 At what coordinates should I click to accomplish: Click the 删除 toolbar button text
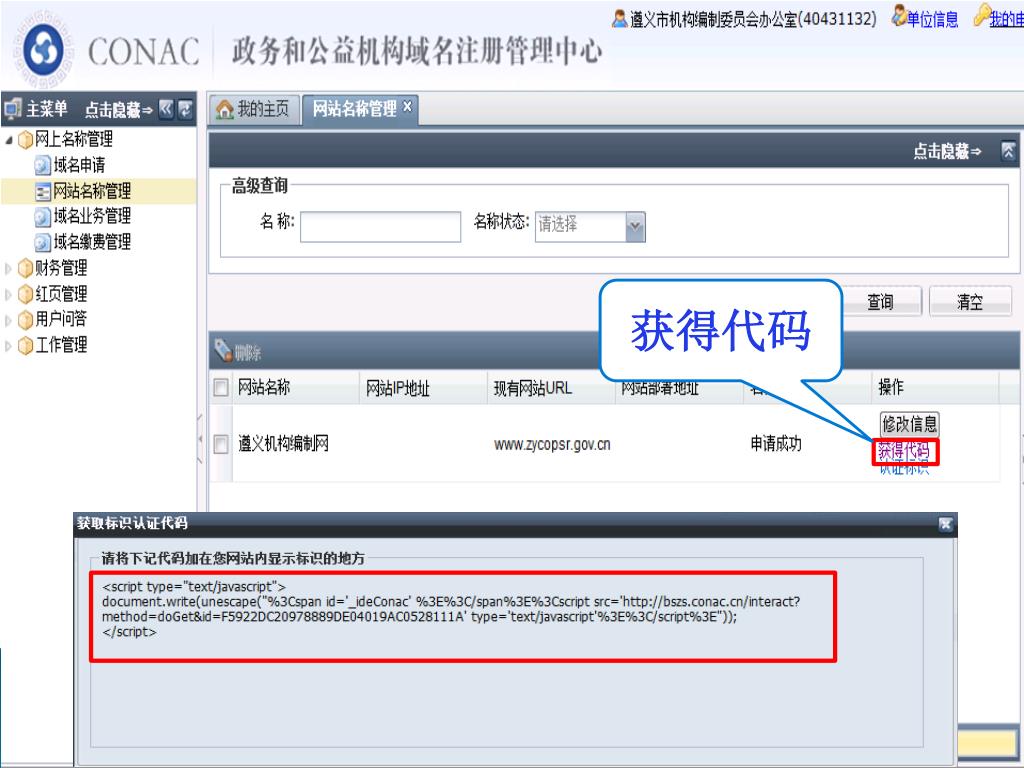[248, 353]
